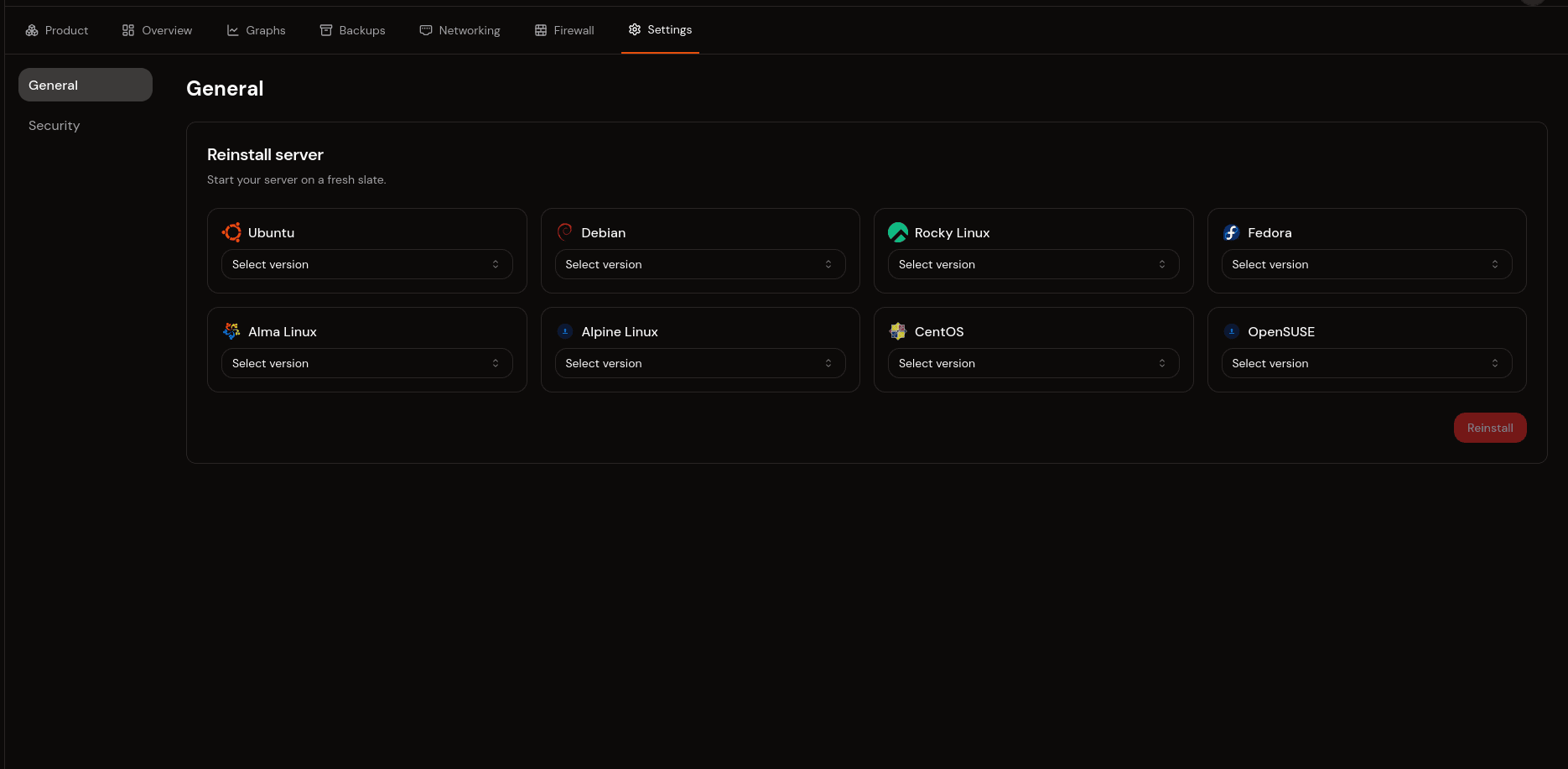Click the Settings gear icon
The width and height of the screenshot is (1568, 769).
click(x=635, y=29)
